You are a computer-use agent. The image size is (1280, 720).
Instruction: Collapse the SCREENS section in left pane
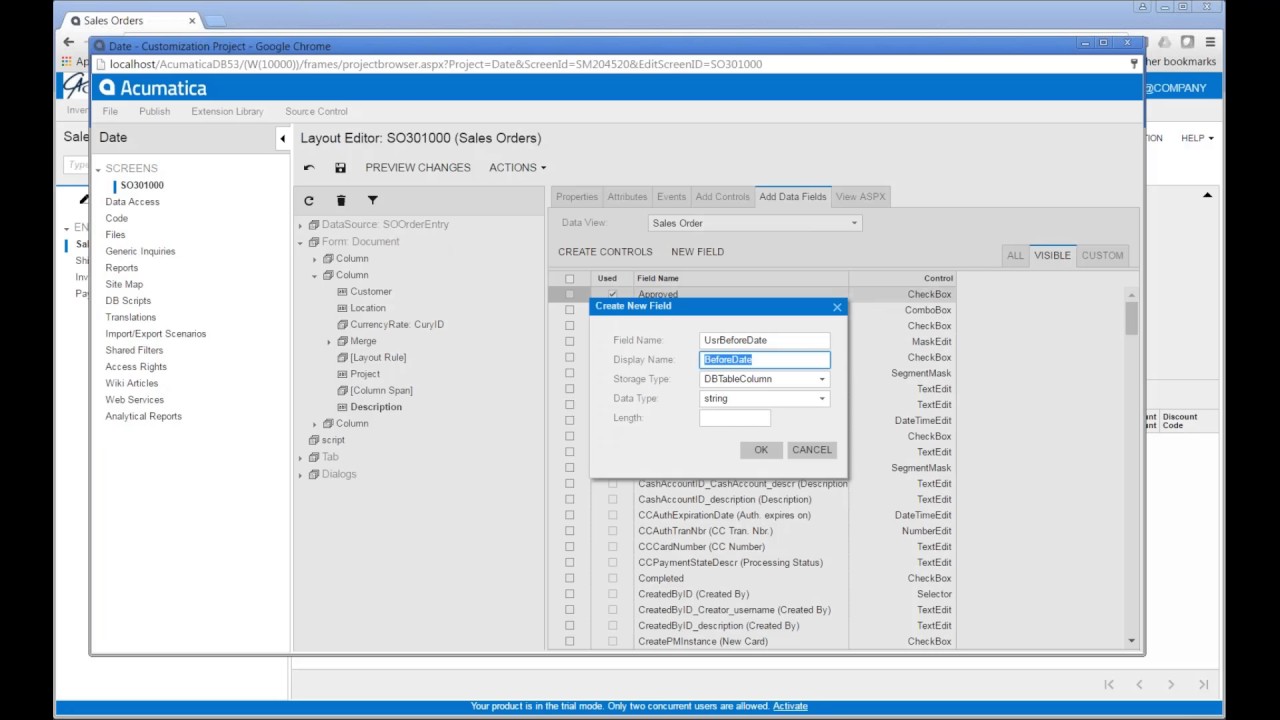coord(98,169)
